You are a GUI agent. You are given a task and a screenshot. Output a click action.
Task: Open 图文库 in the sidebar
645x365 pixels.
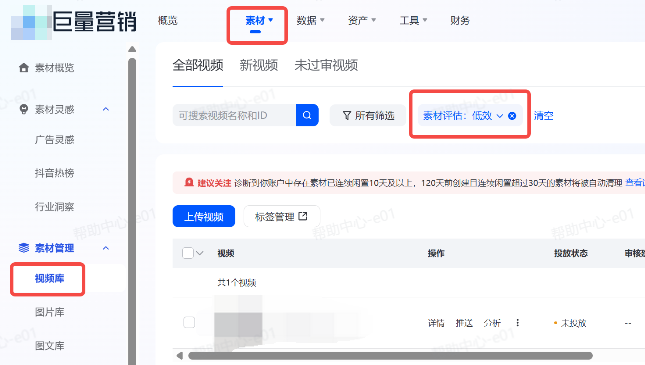[x=49, y=346]
